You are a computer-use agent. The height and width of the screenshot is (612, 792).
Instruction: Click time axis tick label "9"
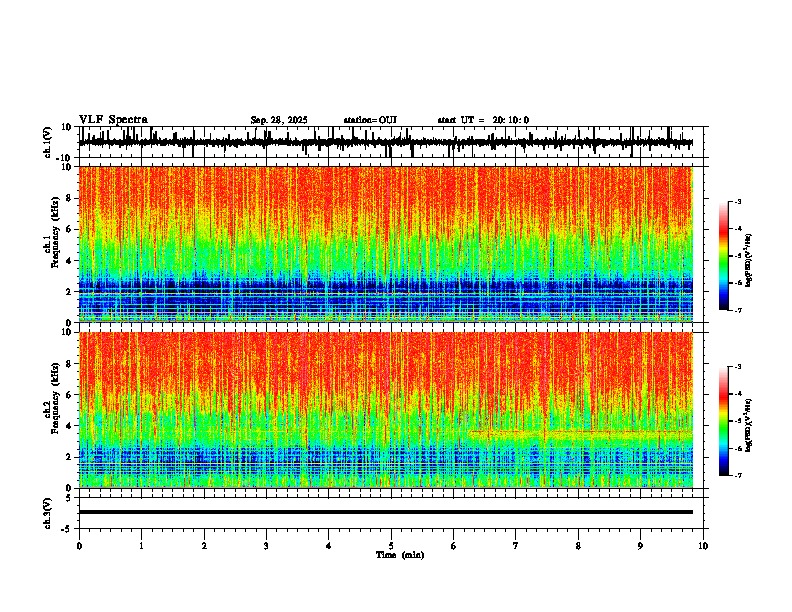pos(640,546)
